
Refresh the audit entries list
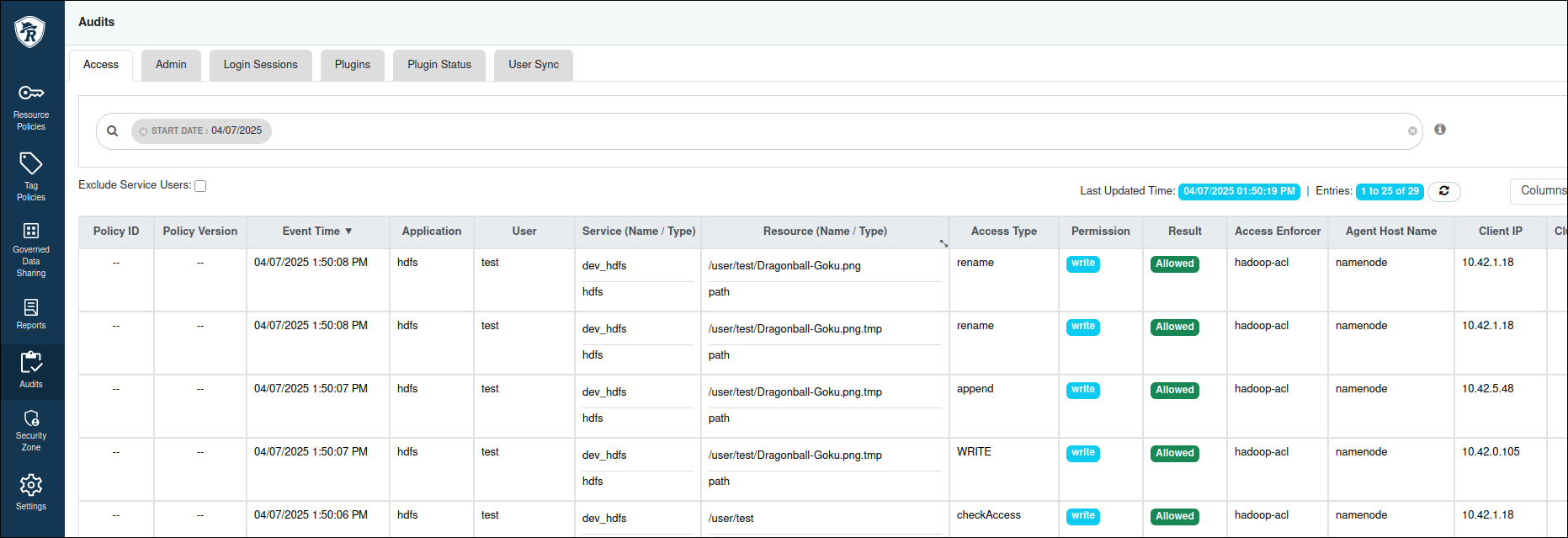1443,191
